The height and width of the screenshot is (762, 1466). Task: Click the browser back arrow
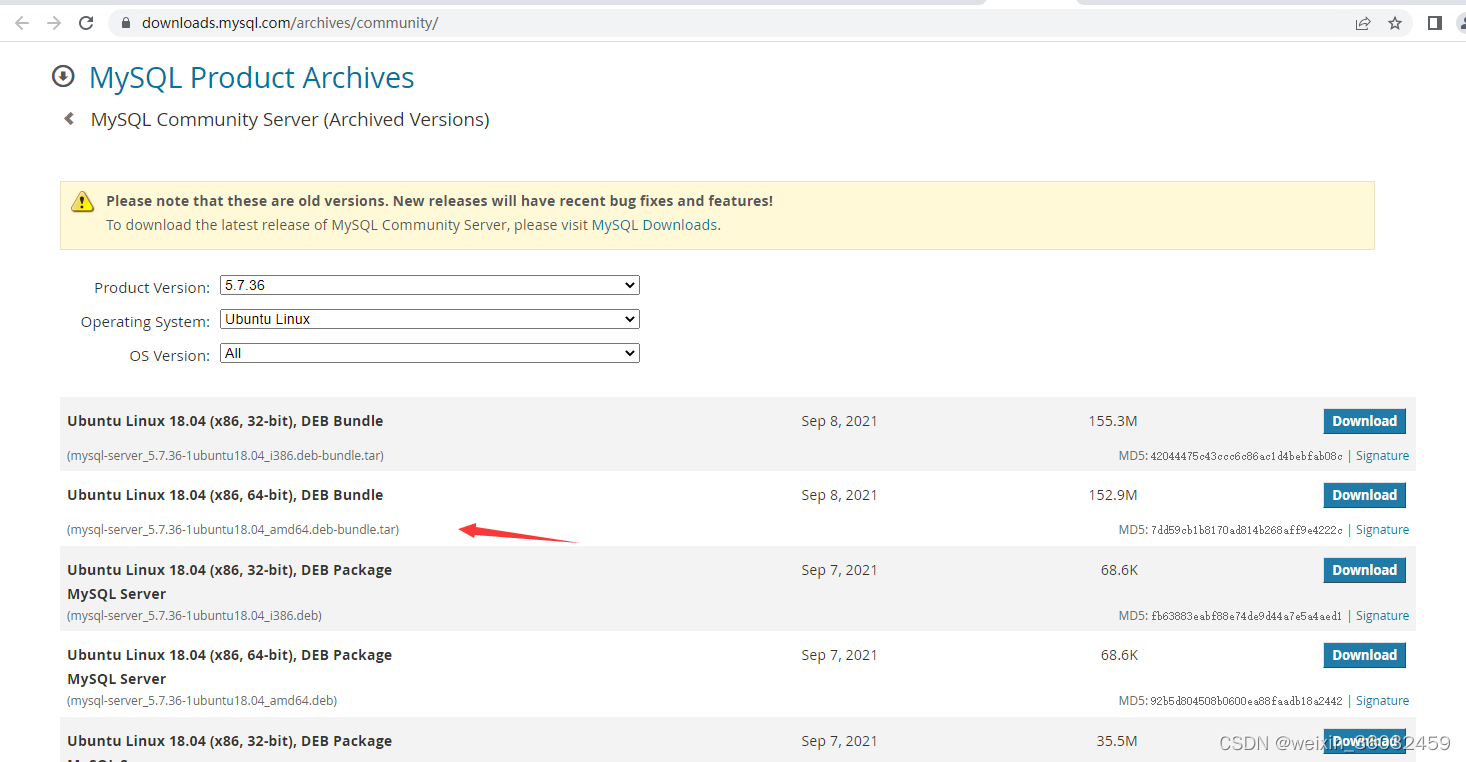click(x=22, y=23)
